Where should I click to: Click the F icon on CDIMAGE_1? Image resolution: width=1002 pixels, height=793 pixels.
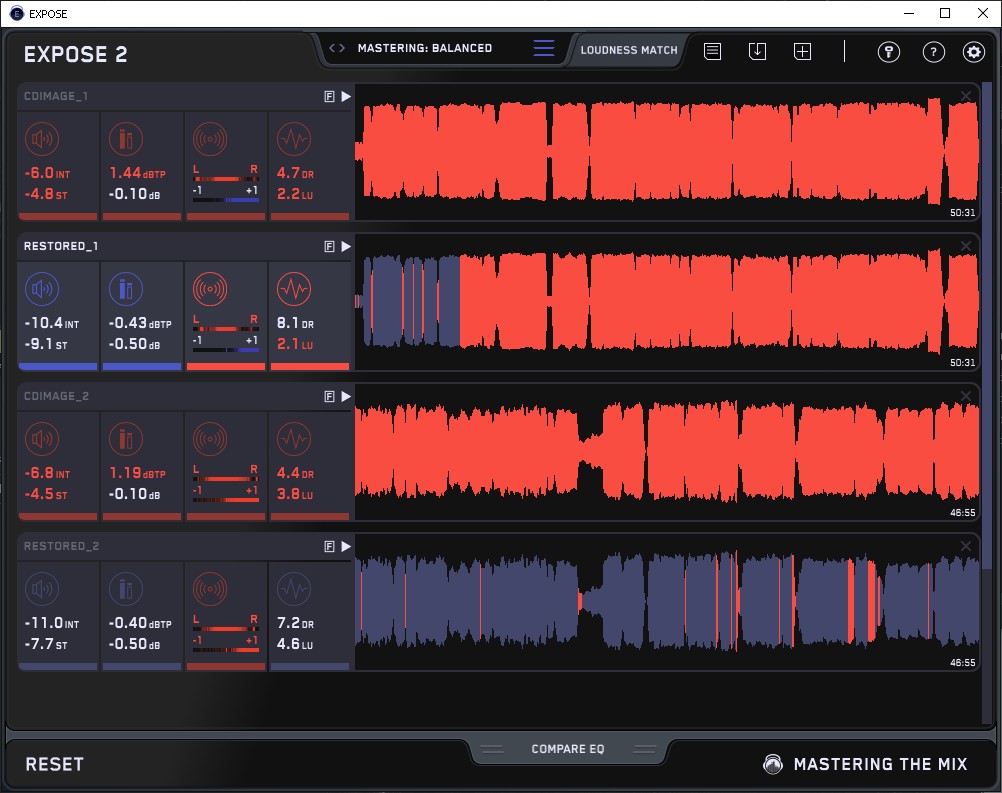pos(329,96)
